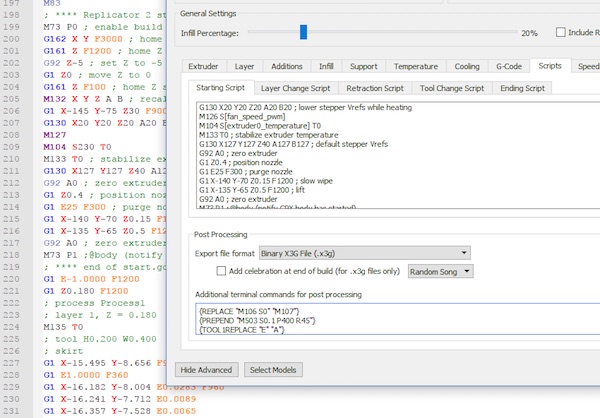Open the Layer Change Script sub-tab
600x418 pixels.
[295, 88]
